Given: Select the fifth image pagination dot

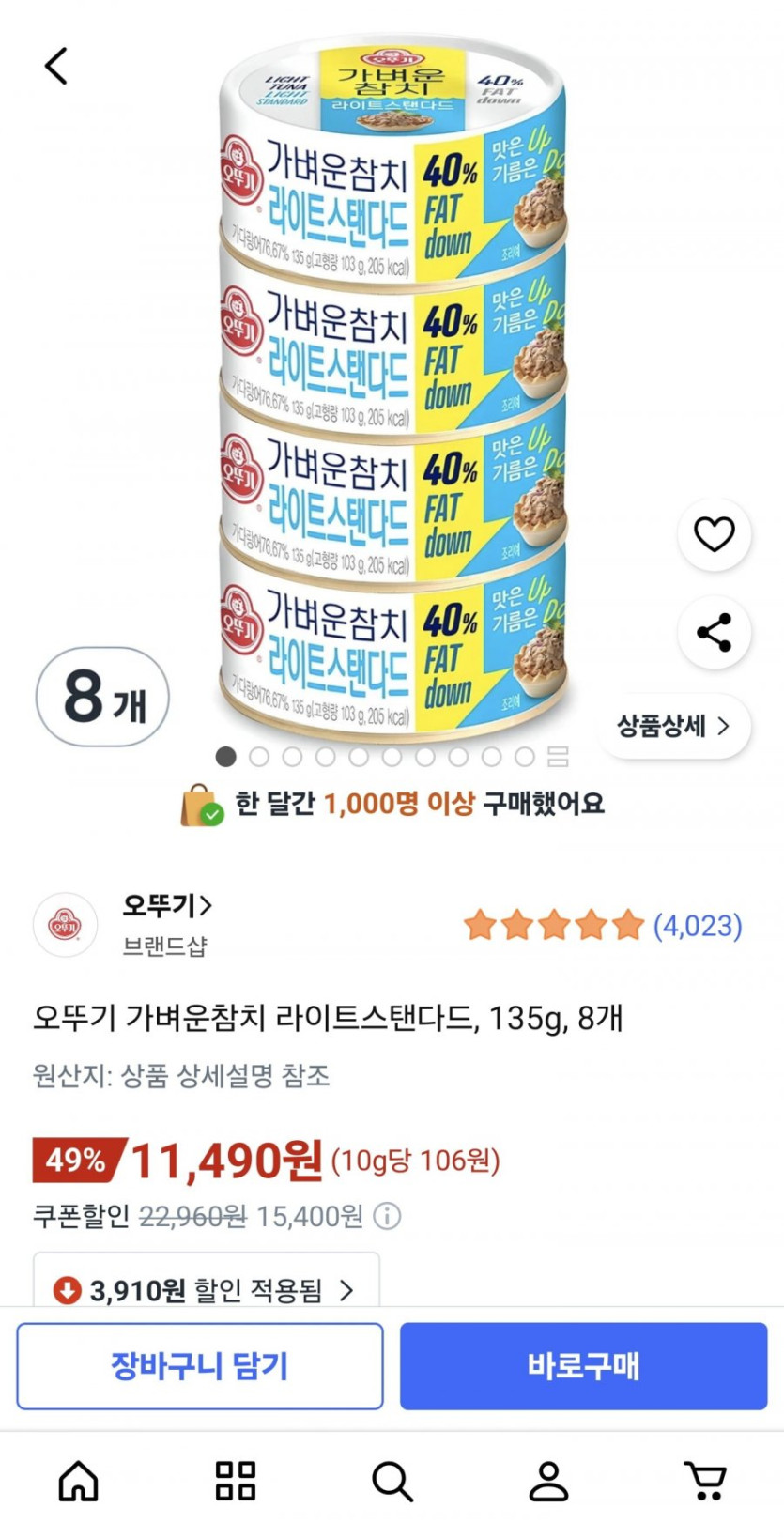Looking at the screenshot, I should (x=359, y=757).
